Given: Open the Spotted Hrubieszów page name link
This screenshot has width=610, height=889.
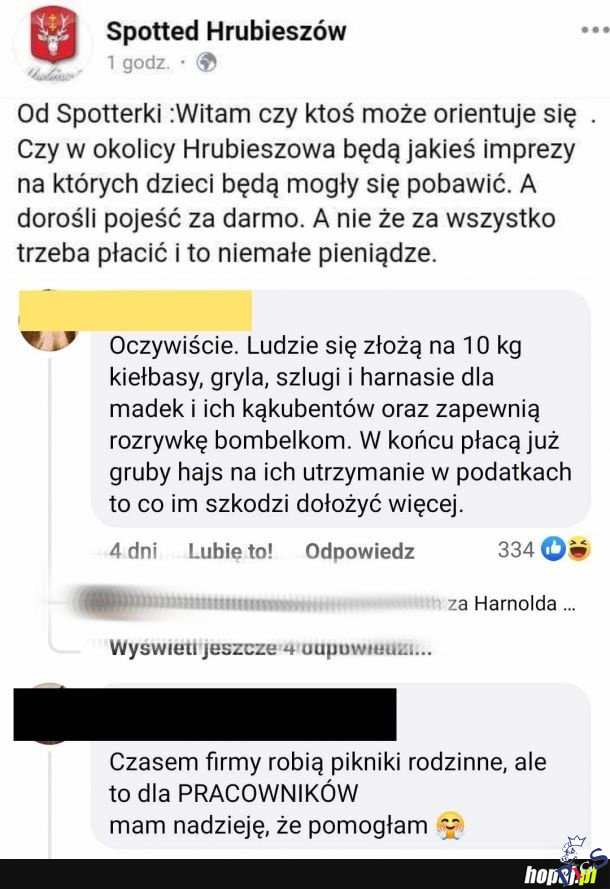Looking at the screenshot, I should [x=226, y=31].
